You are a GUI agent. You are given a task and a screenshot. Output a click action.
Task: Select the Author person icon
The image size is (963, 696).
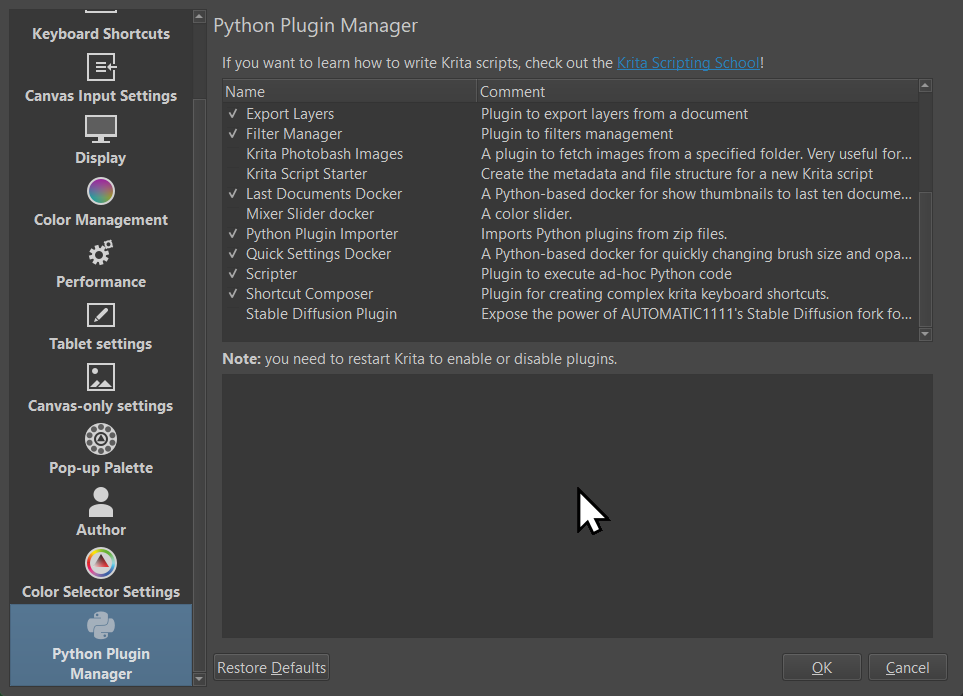pos(101,501)
